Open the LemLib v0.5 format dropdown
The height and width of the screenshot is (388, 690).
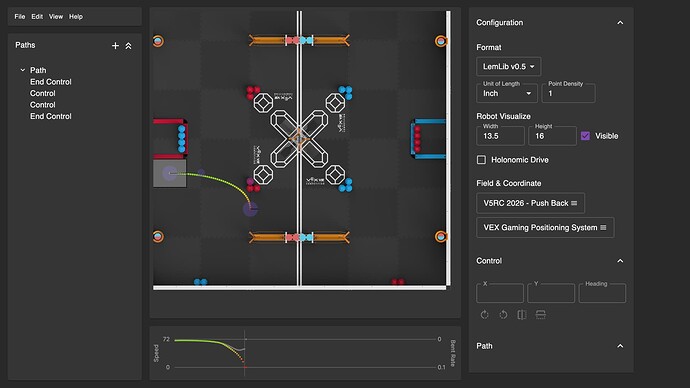point(509,67)
